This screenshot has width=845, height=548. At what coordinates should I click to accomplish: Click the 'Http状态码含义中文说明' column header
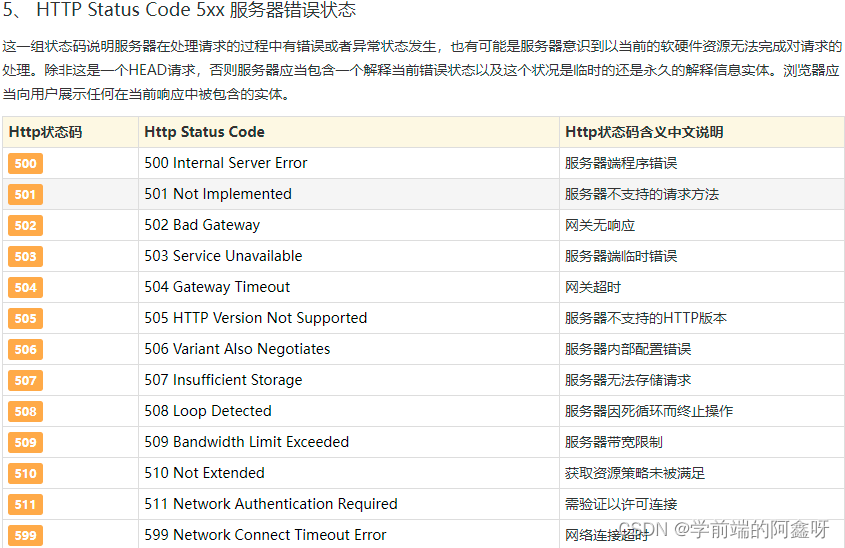click(702, 132)
